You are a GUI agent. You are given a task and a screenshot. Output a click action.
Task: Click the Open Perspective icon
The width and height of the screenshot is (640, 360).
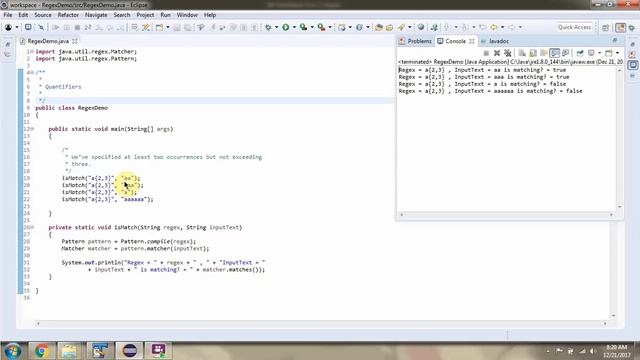pos(606,27)
